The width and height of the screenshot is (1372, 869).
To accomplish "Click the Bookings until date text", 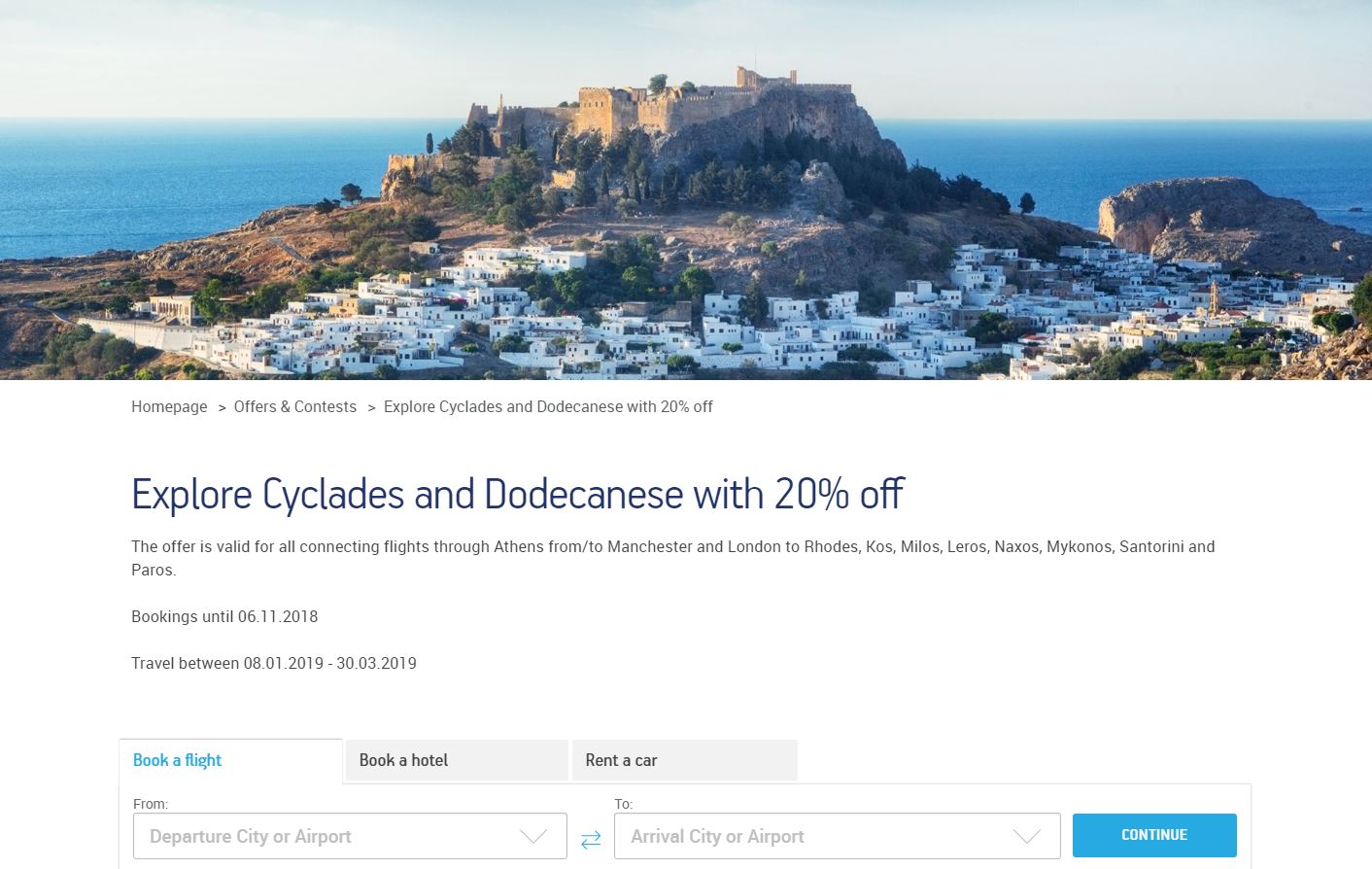I will pos(224,616).
